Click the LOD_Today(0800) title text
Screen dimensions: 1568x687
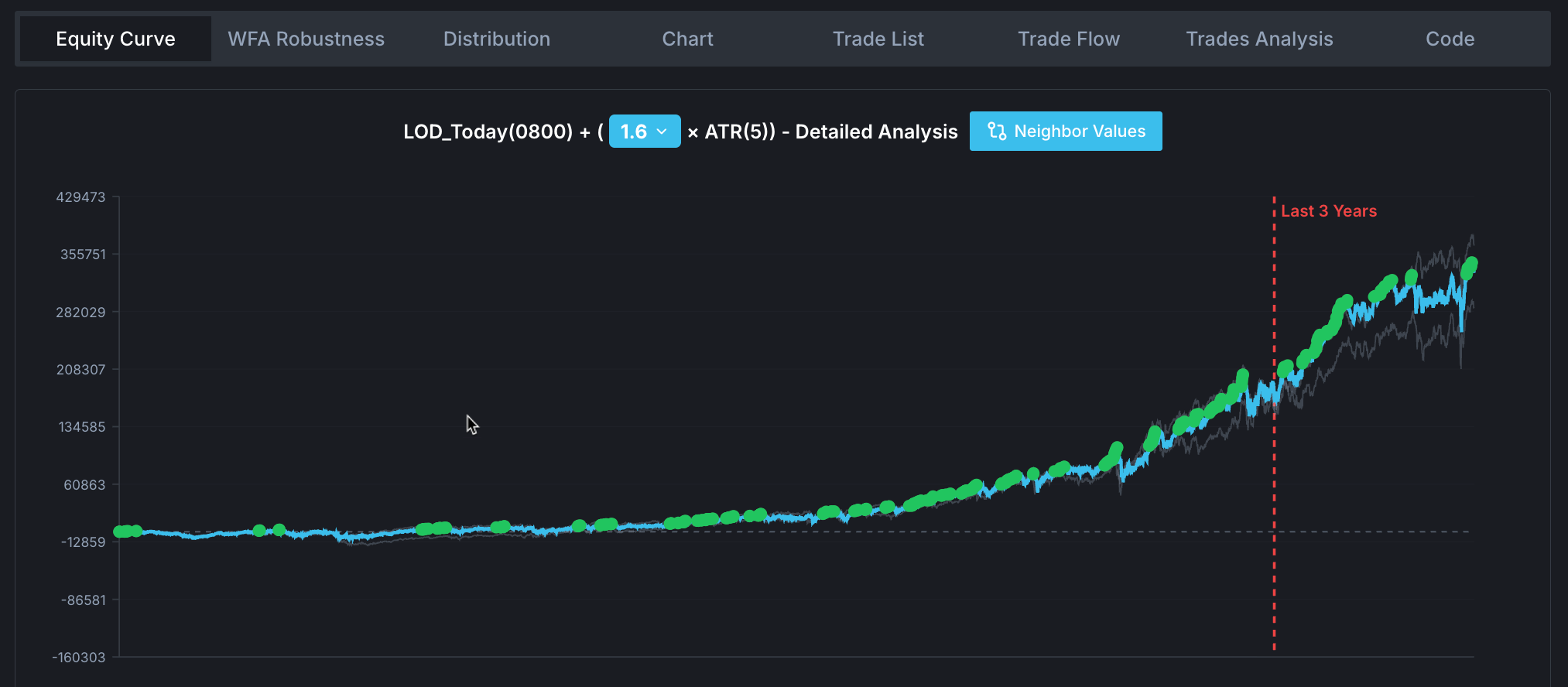pyautogui.click(x=488, y=132)
